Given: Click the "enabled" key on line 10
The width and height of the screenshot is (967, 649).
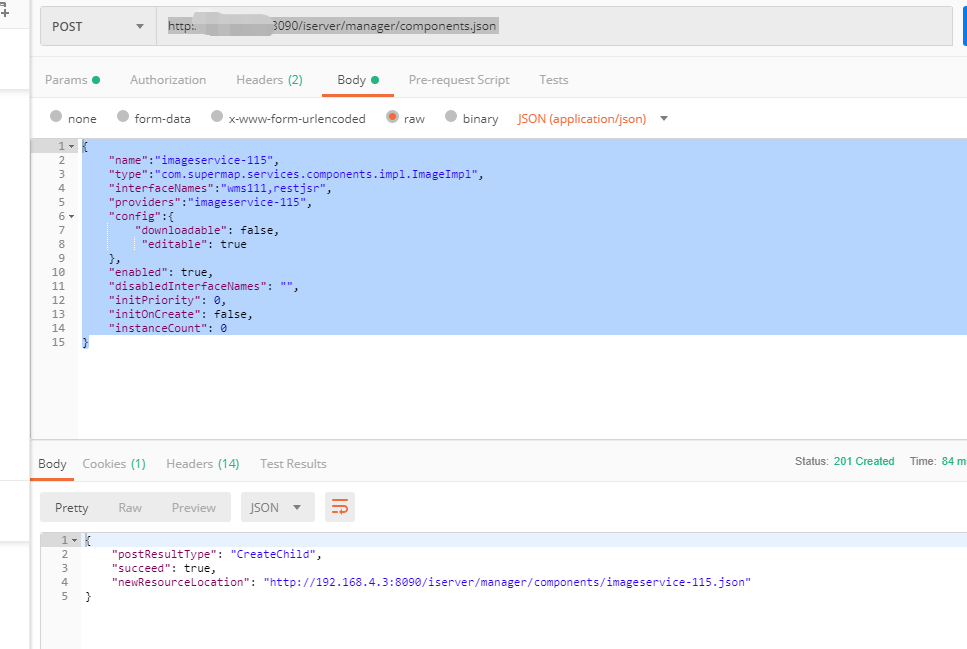Looking at the screenshot, I should point(138,272).
